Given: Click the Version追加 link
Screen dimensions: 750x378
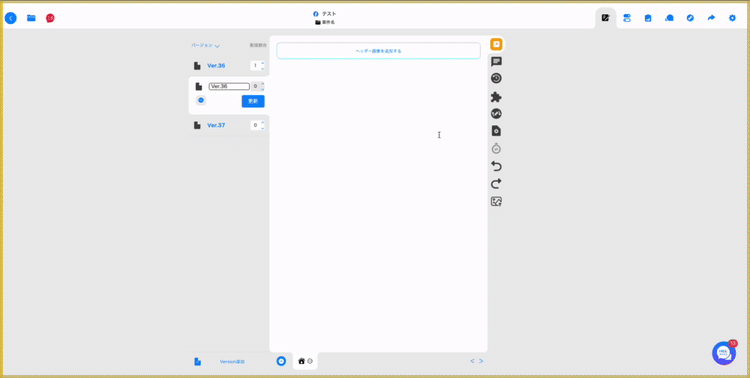Looking at the screenshot, I should click(x=232, y=362).
